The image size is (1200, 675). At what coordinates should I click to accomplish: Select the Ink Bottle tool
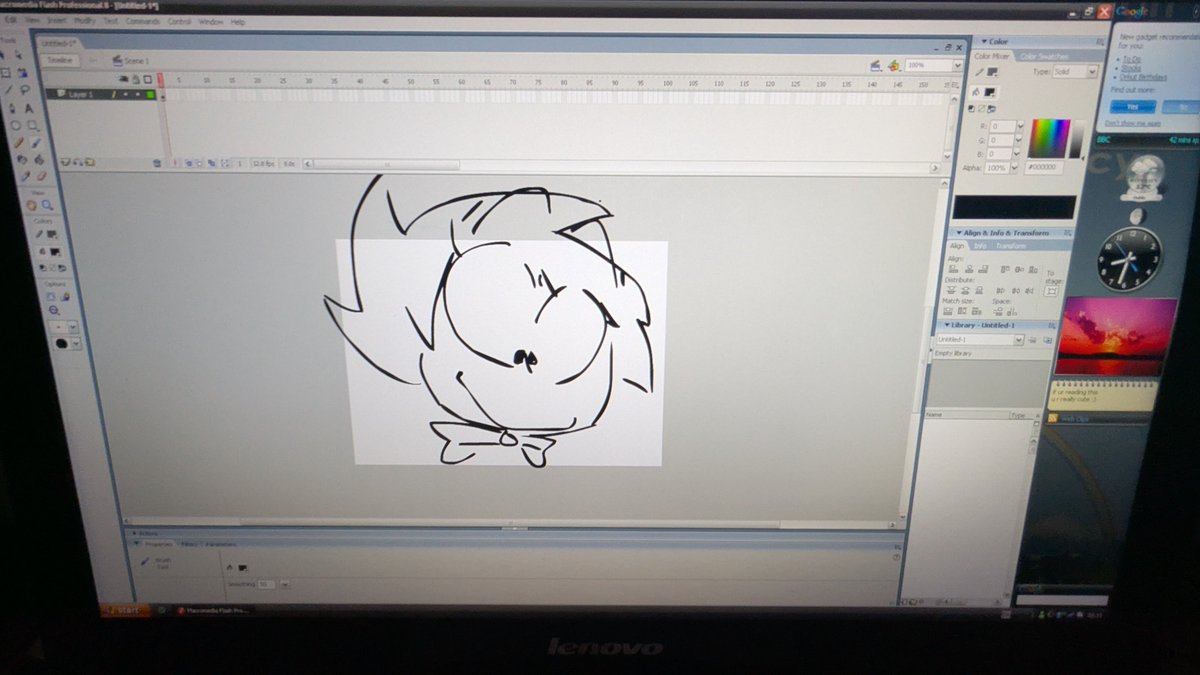coord(22,160)
